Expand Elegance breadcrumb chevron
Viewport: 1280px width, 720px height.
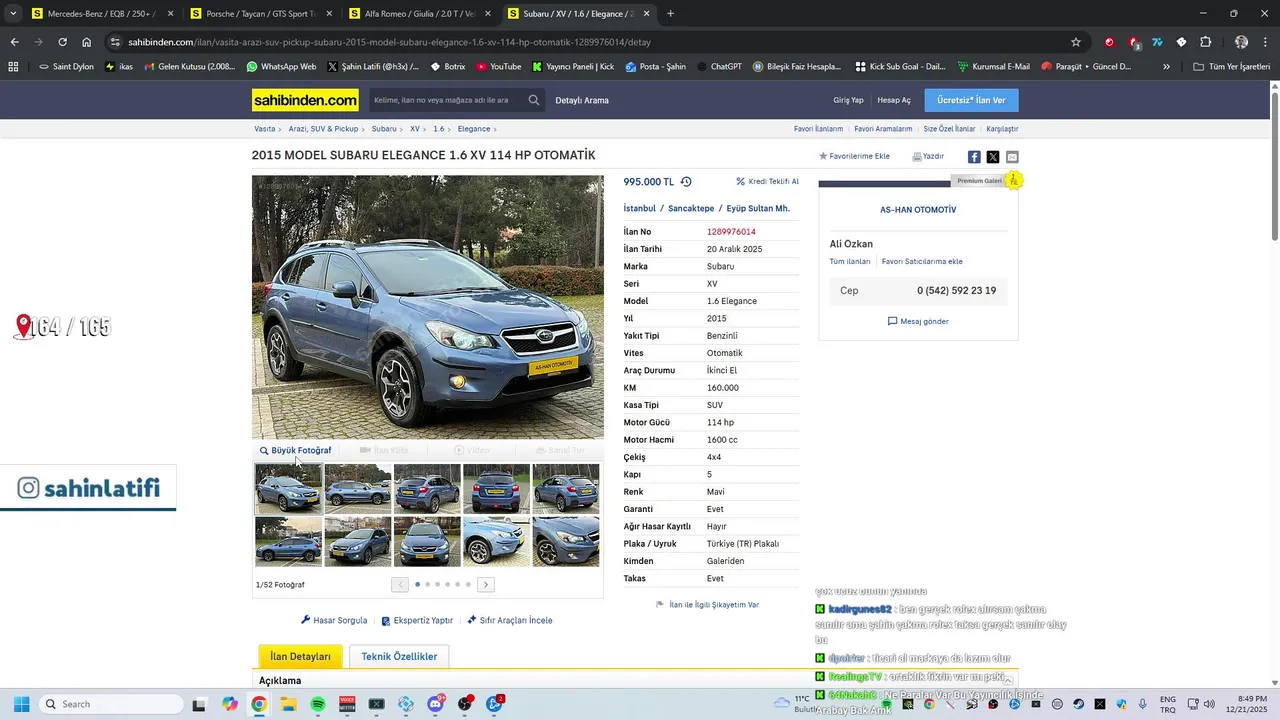[495, 129]
